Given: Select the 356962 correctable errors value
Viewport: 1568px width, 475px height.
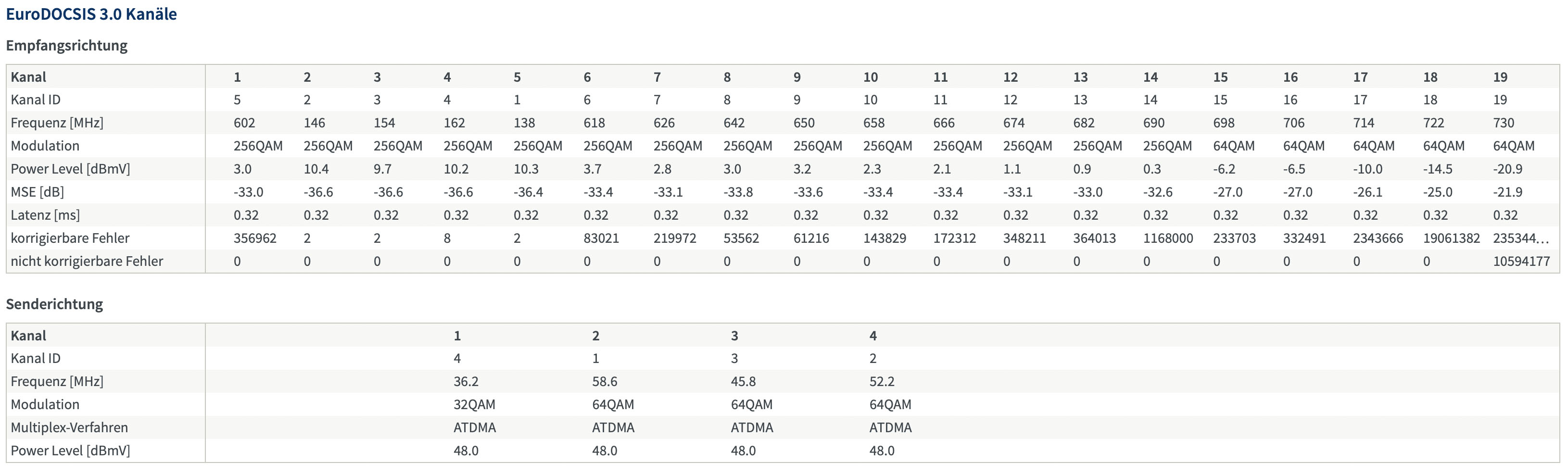Looking at the screenshot, I should (255, 238).
